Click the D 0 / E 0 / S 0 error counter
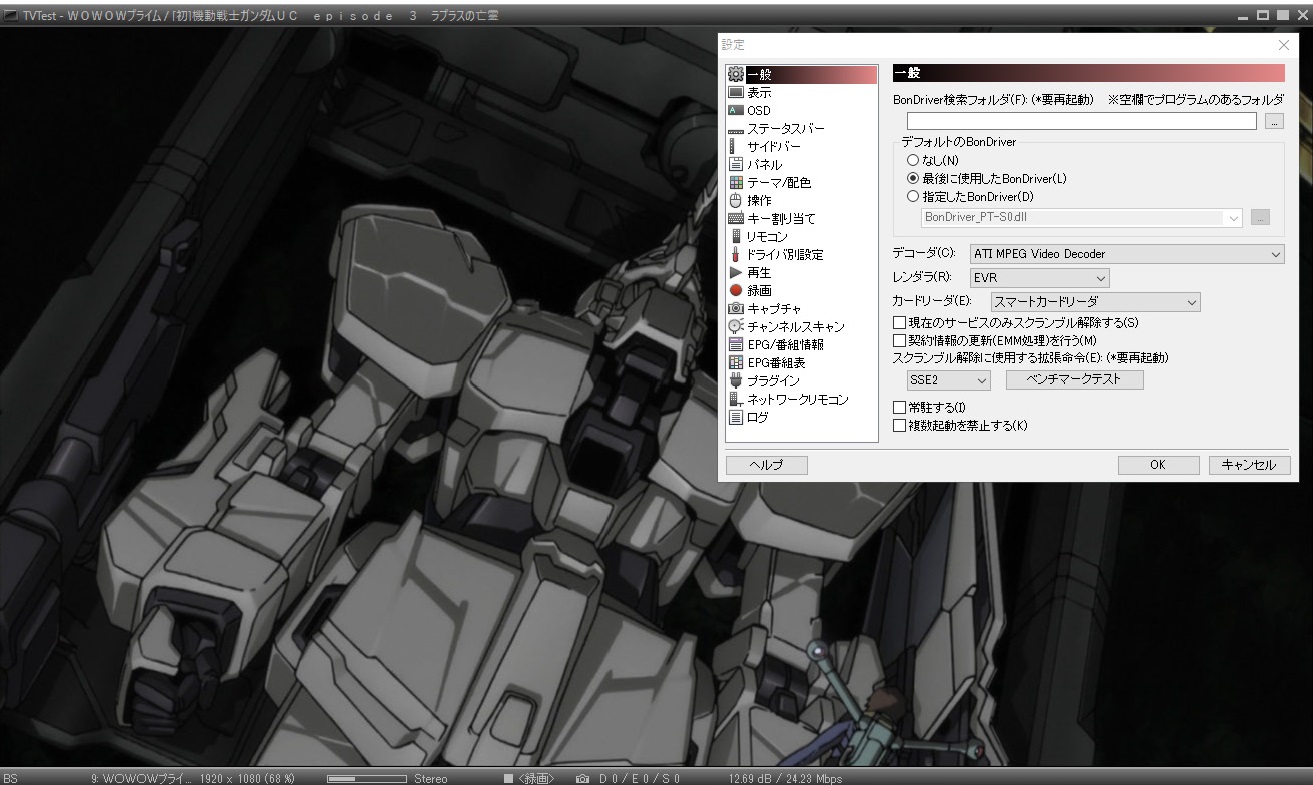1313x785 pixels. tap(640, 778)
